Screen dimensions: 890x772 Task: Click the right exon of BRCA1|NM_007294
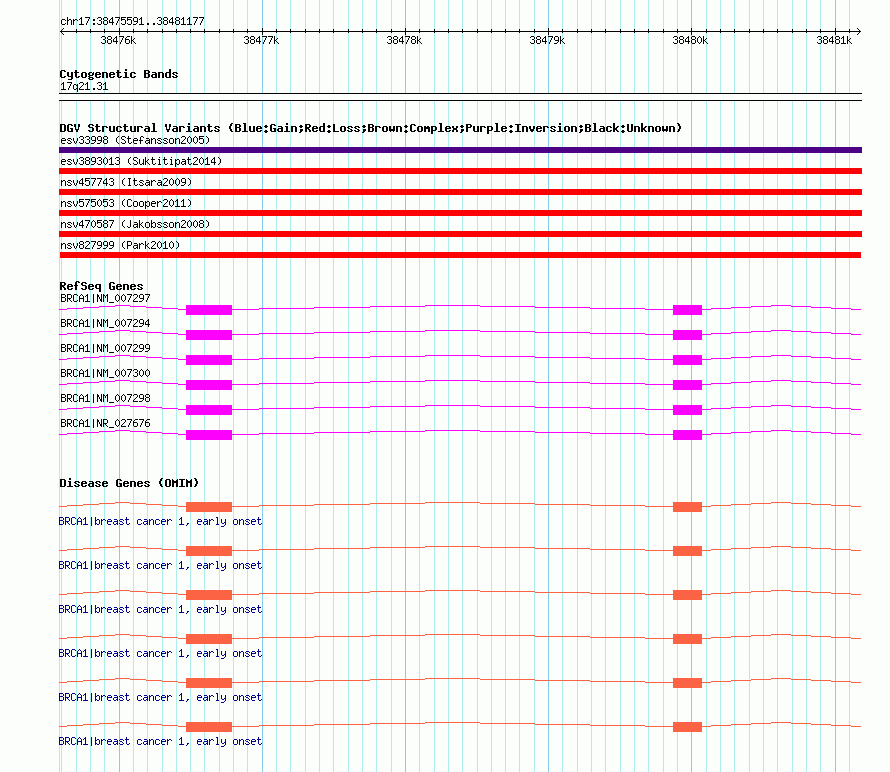point(687,335)
